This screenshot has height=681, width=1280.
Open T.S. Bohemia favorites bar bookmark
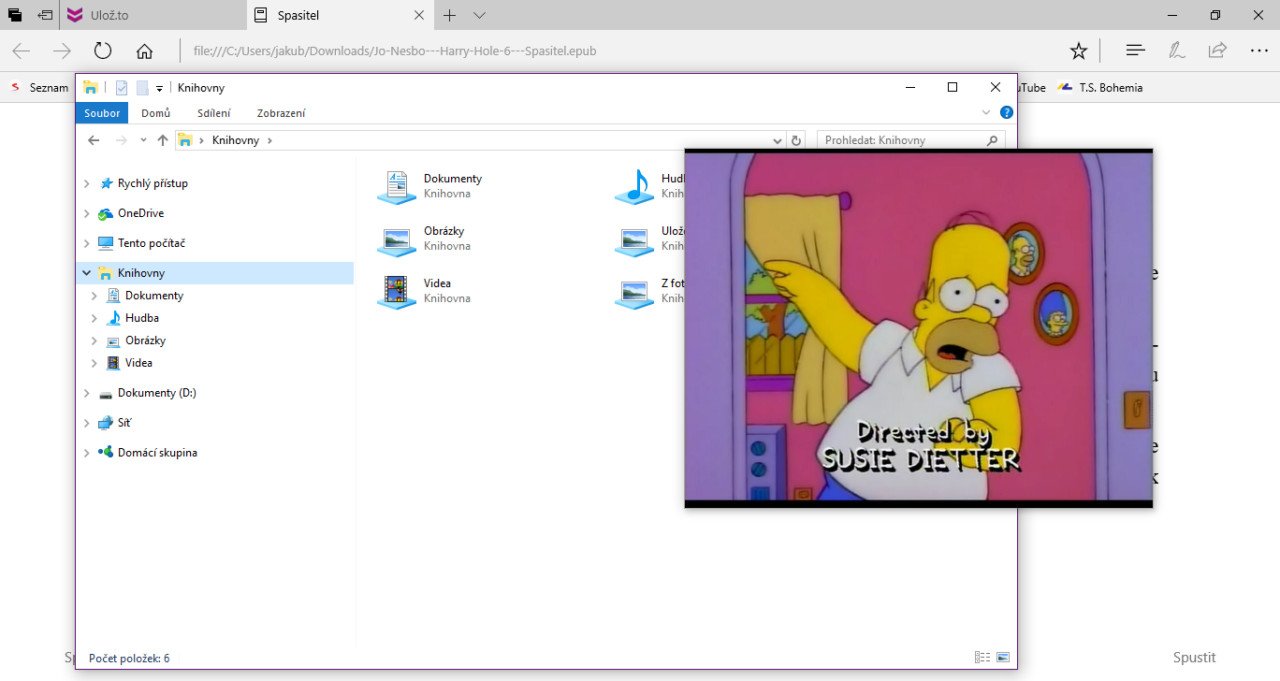[1100, 88]
